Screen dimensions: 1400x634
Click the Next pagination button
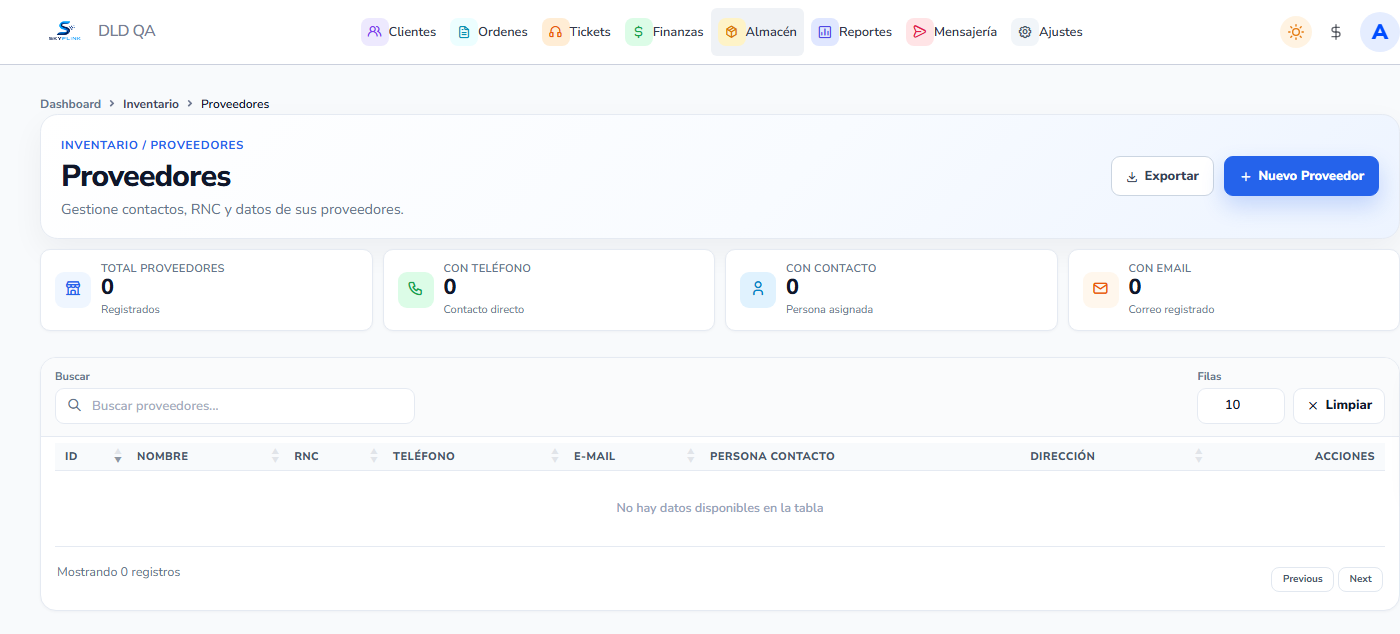(x=1360, y=579)
